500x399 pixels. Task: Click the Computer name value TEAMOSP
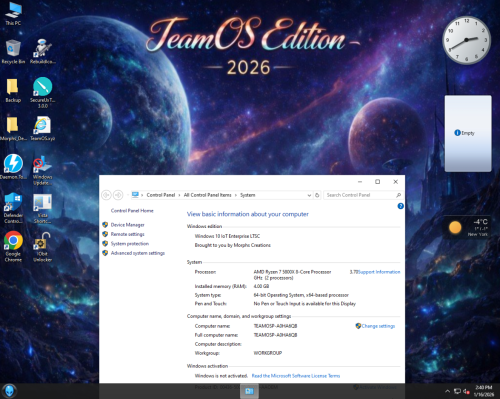point(275,326)
